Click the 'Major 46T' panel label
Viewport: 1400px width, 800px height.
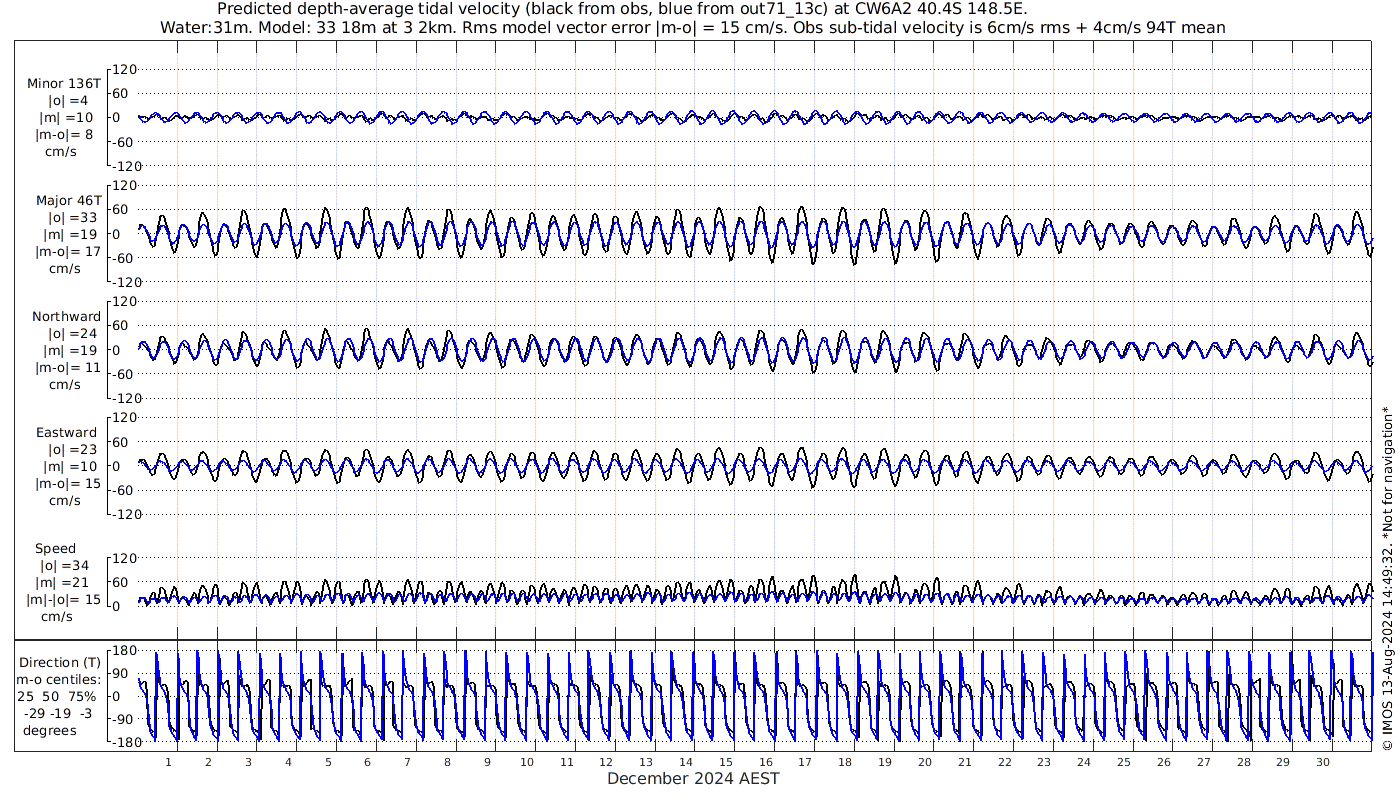click(x=67, y=201)
